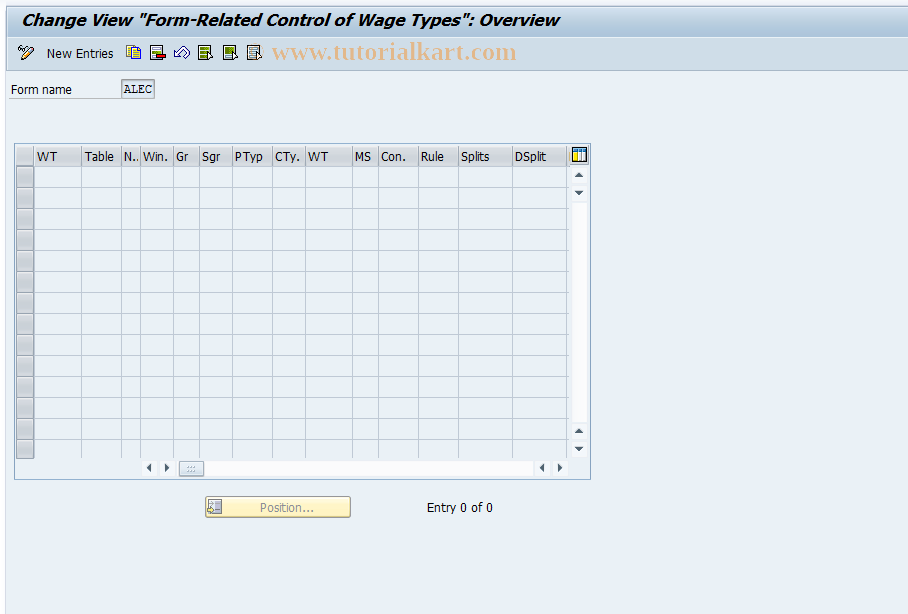This screenshot has width=908, height=614.
Task: Select the MS column header
Action: pyautogui.click(x=365, y=156)
